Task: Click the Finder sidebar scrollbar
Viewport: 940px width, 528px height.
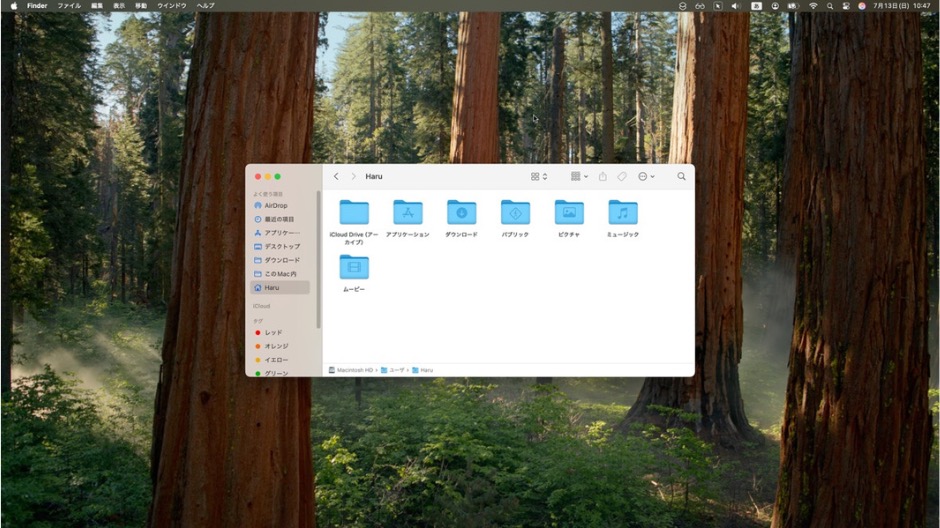Action: 318,260
